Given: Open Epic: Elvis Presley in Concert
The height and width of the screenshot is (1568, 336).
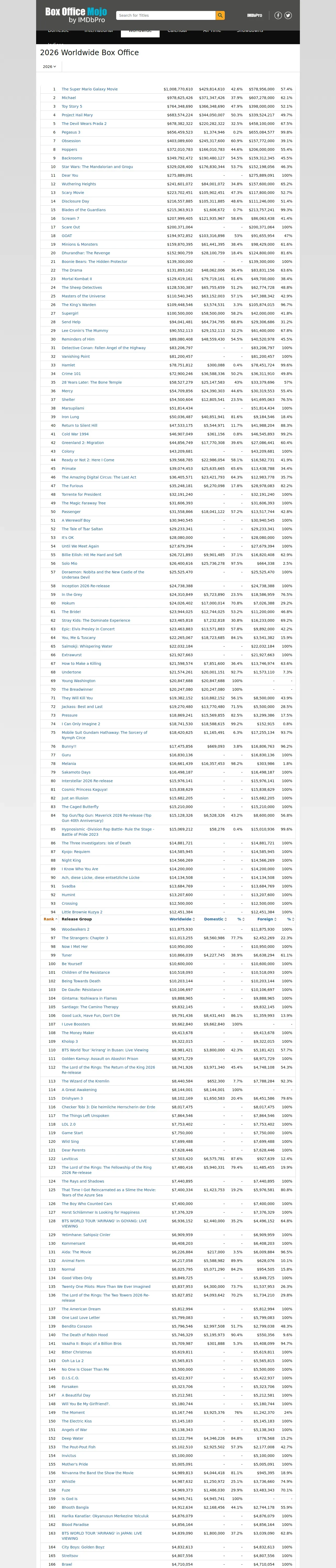Looking at the screenshot, I should coord(88,629).
